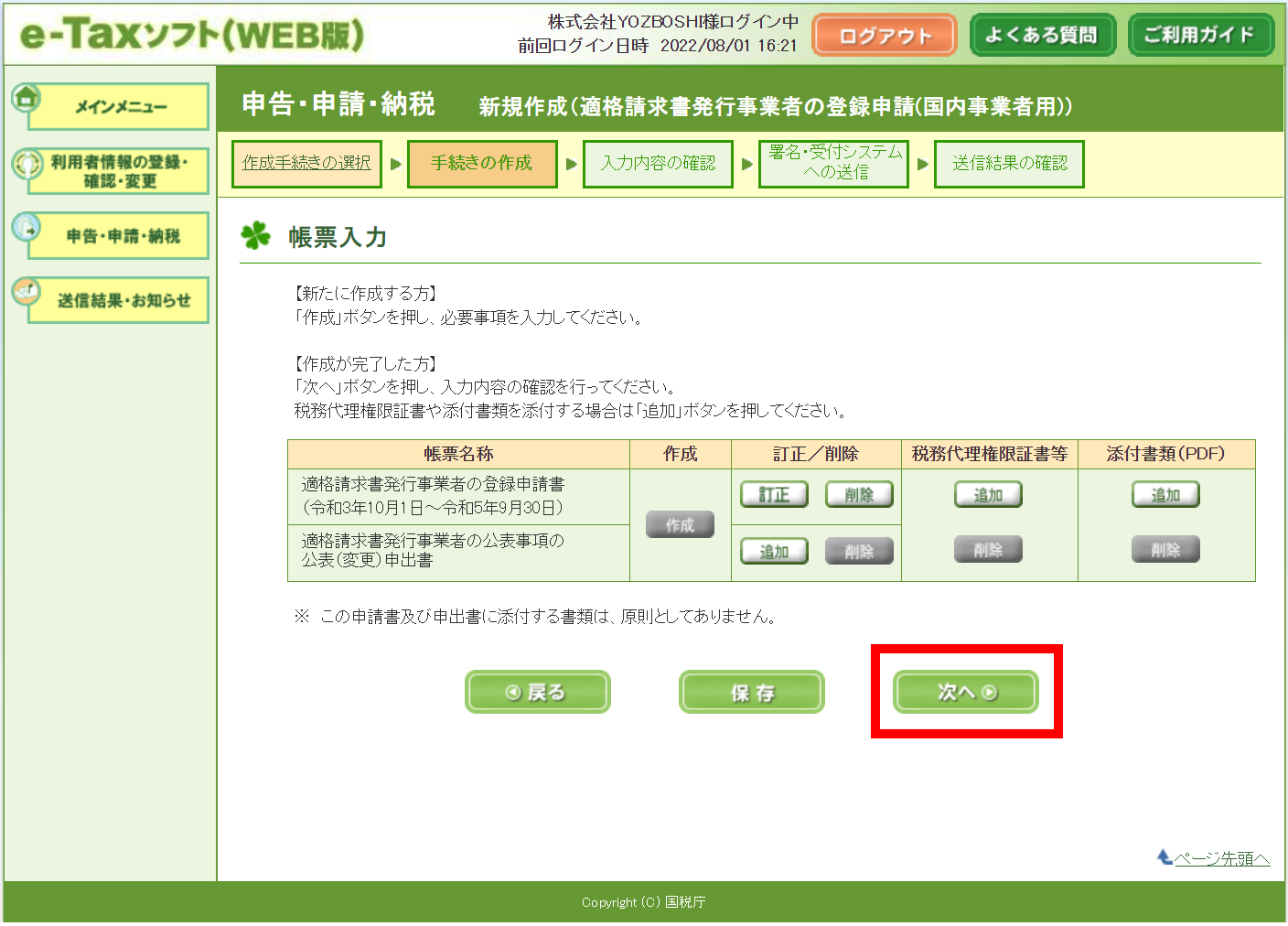
Task: Select 申告・申請・納税 in the sidebar
Action: tap(119, 236)
